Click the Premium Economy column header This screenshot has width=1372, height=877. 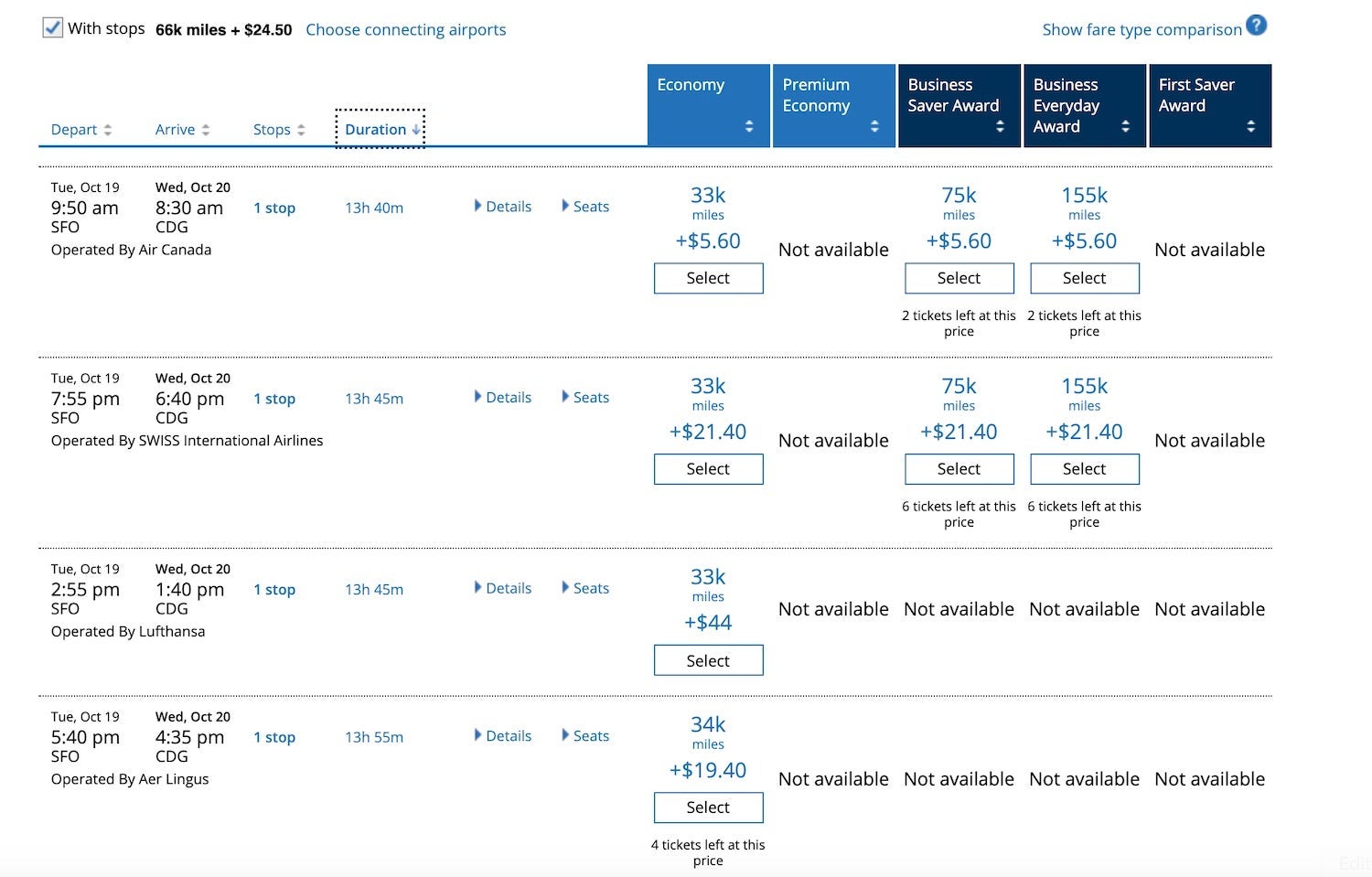point(816,95)
